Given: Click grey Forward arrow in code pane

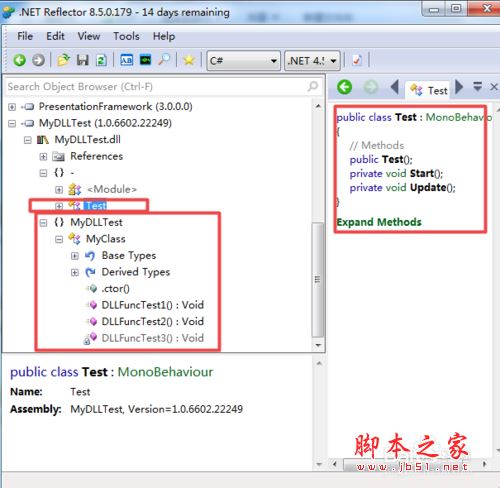Looking at the screenshot, I should coord(370,87).
